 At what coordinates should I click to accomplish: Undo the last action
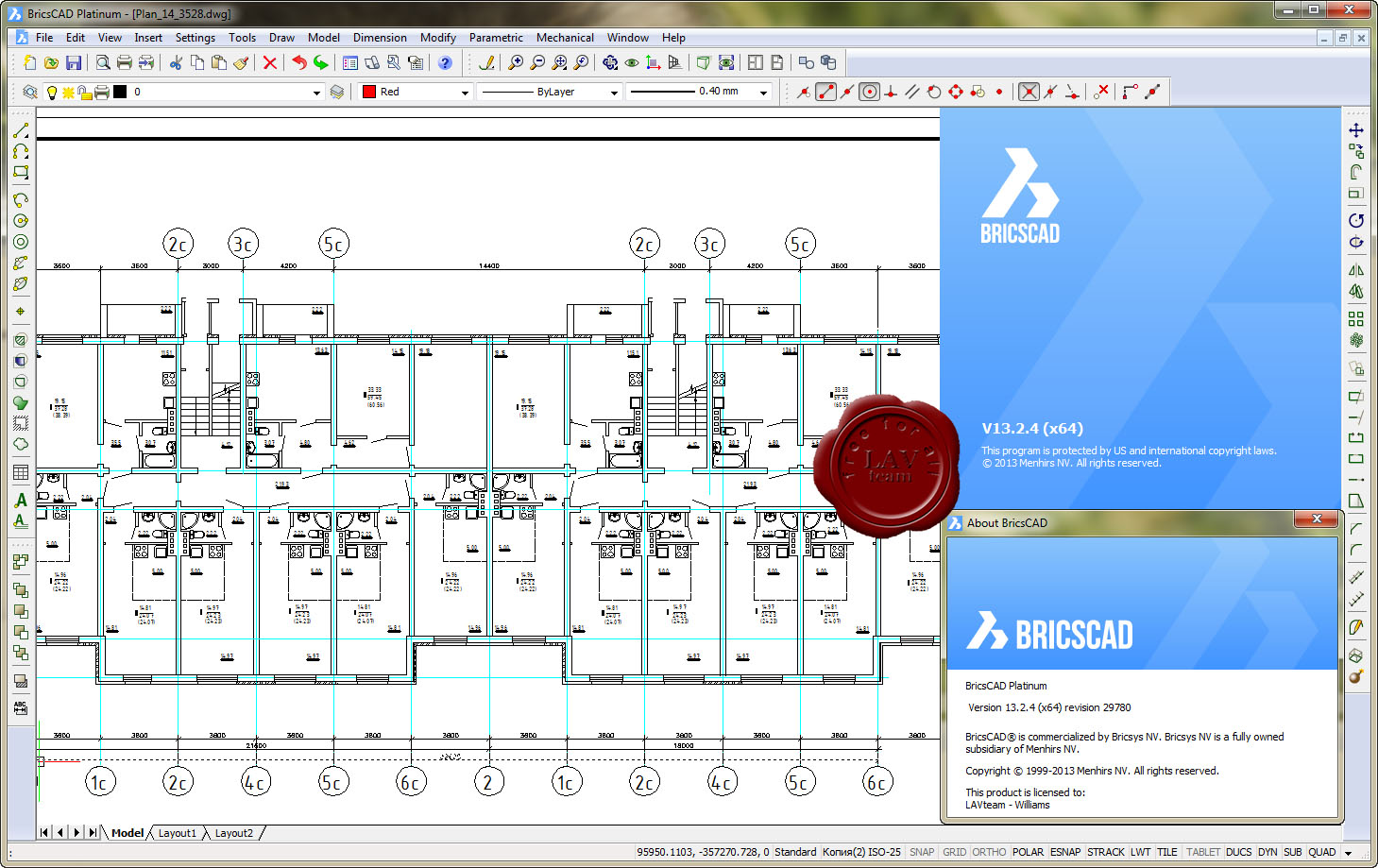299,62
